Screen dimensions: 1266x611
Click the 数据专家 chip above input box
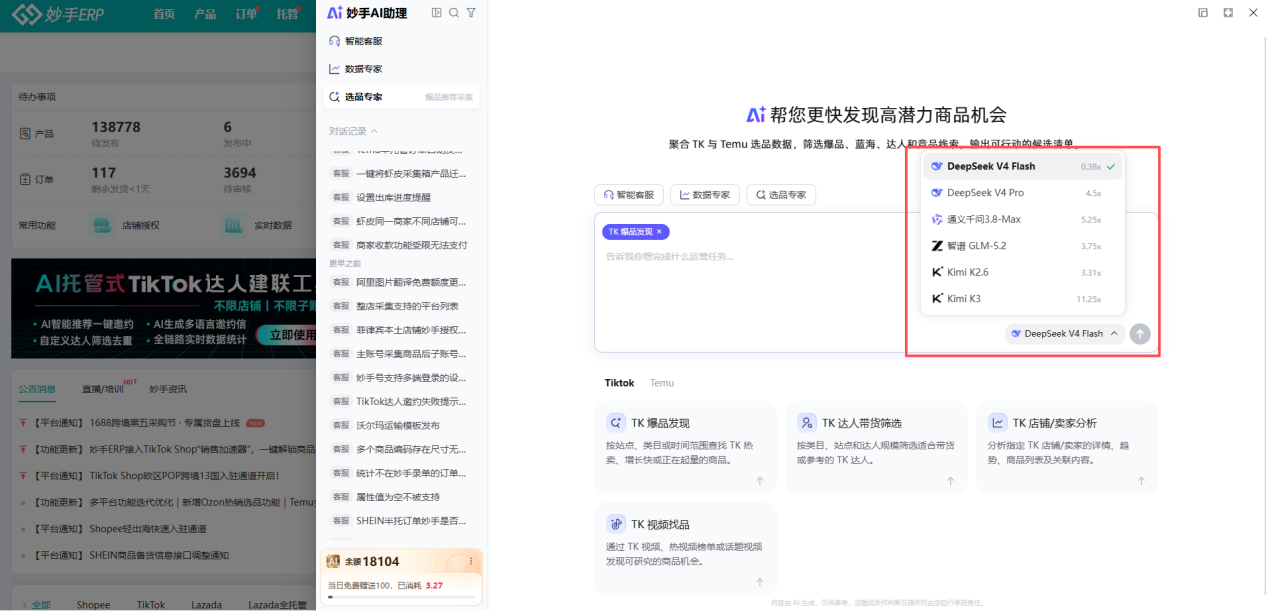(705, 195)
